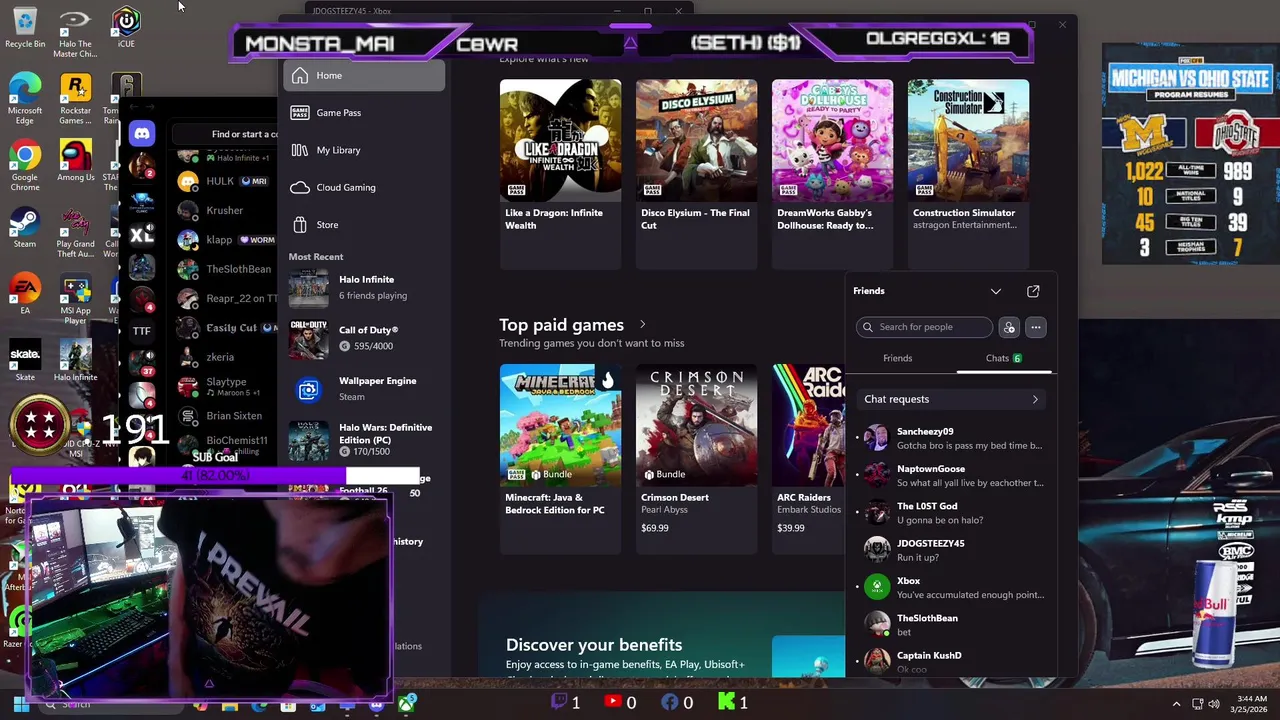Click the Discord home logo icon
The image size is (1280, 720).
click(142, 133)
